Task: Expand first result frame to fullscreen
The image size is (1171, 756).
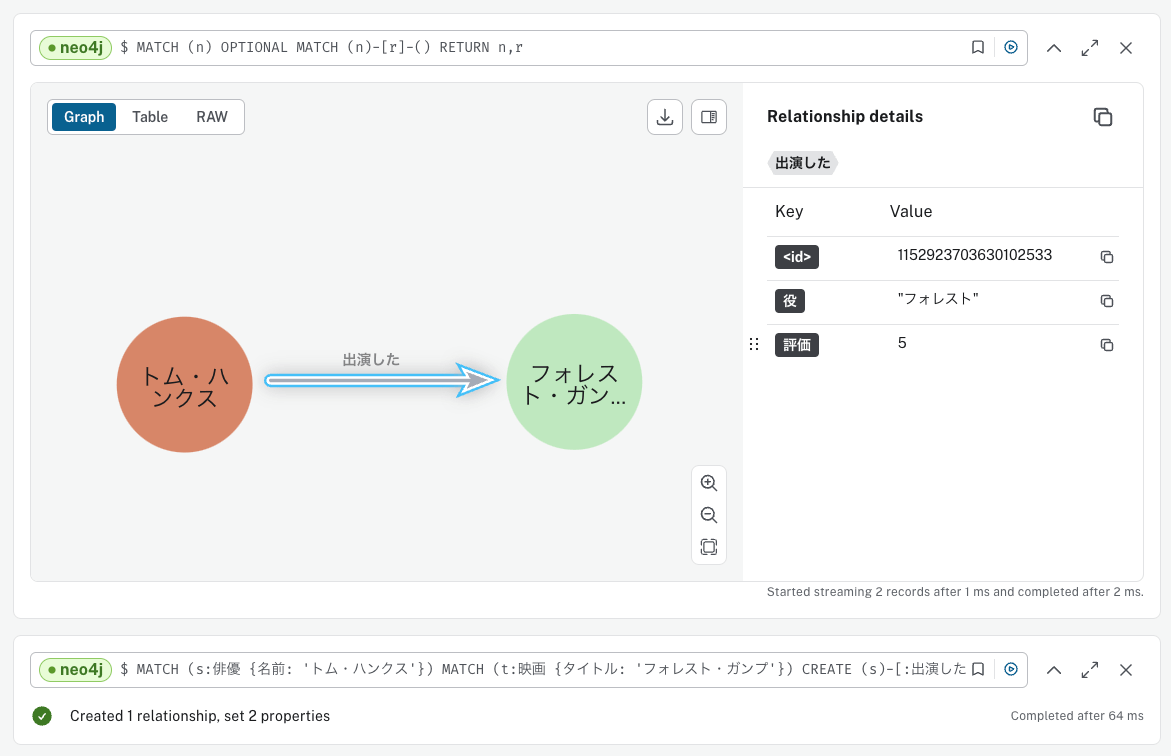Action: point(1090,48)
